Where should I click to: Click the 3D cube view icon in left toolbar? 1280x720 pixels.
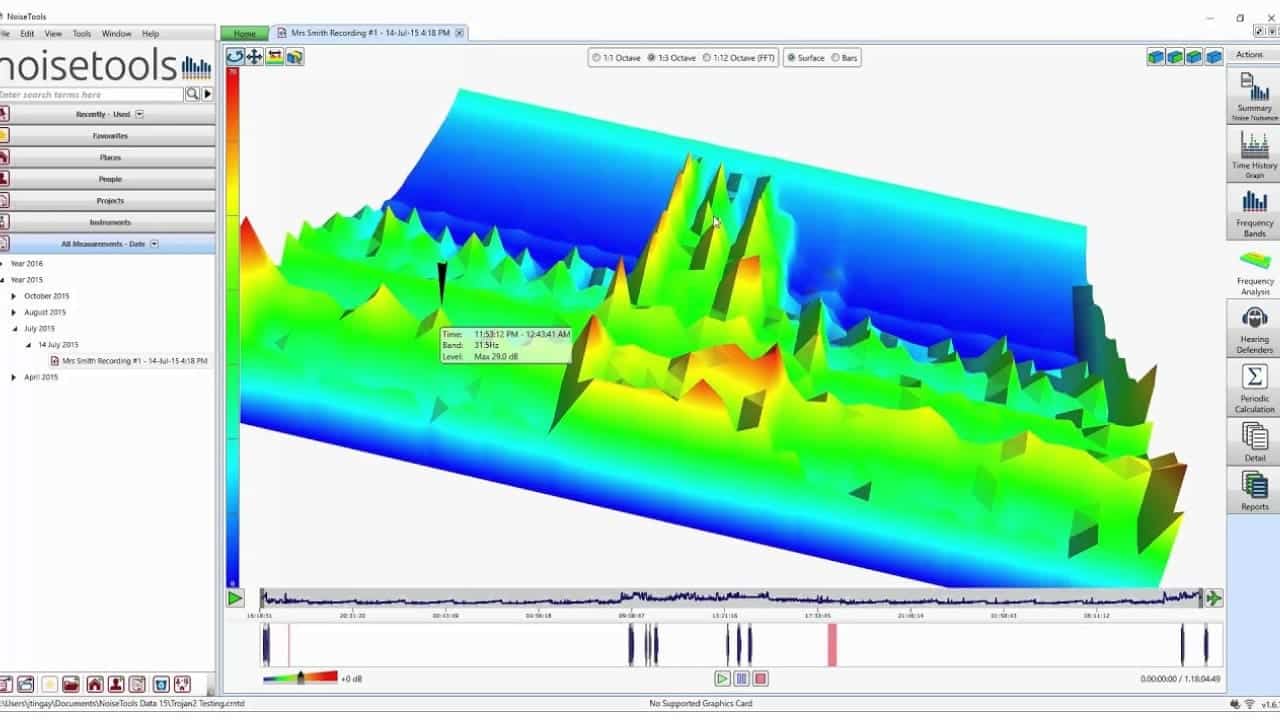[294, 57]
